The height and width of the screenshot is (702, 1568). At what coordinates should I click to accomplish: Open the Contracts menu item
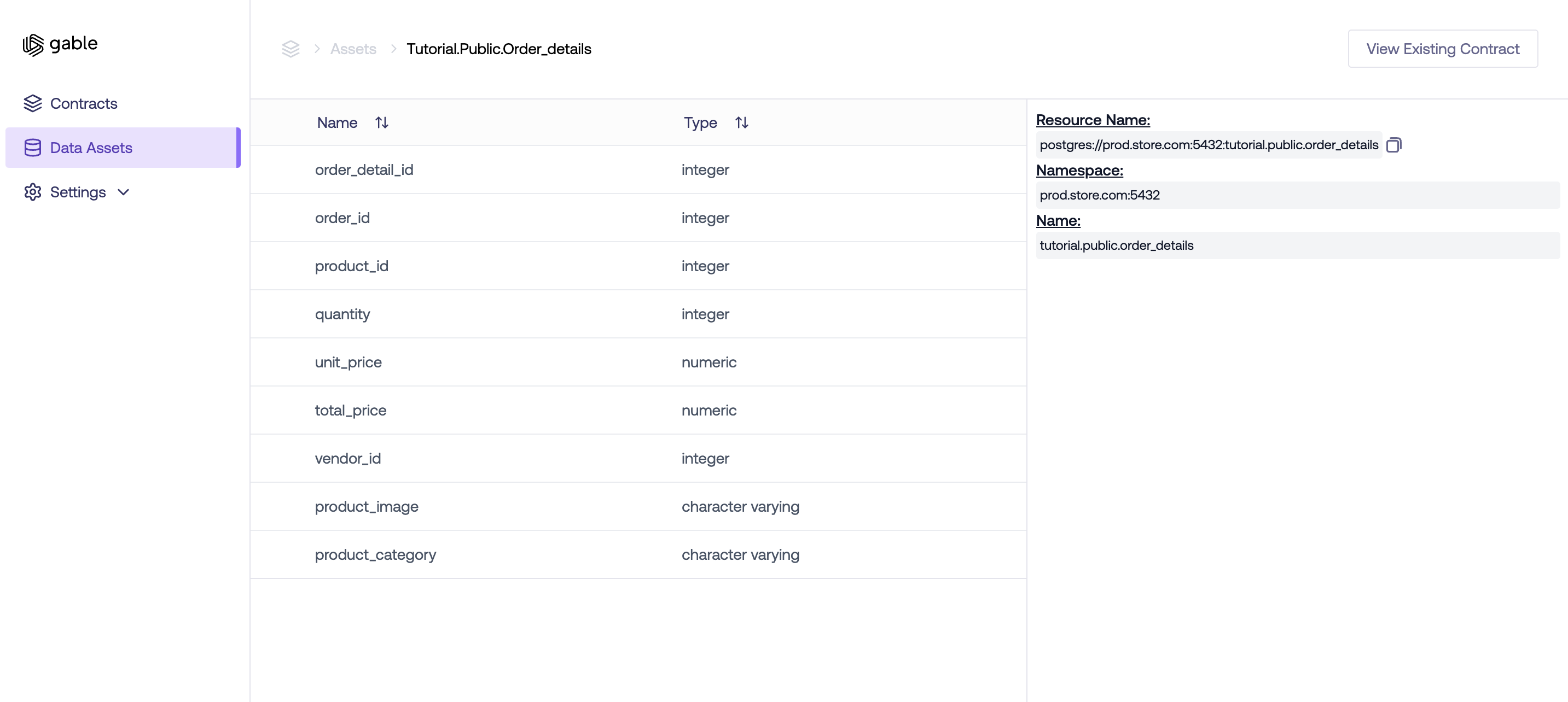(x=83, y=103)
